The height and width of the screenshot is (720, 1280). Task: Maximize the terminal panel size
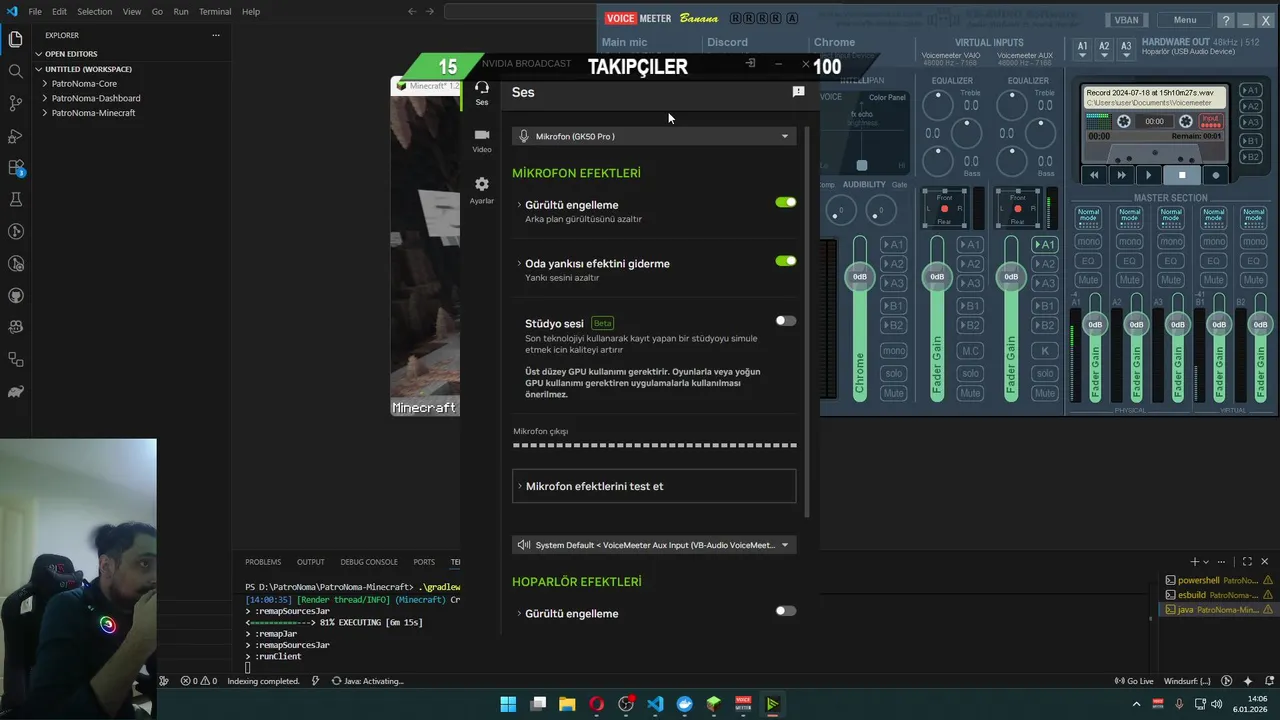click(1247, 562)
